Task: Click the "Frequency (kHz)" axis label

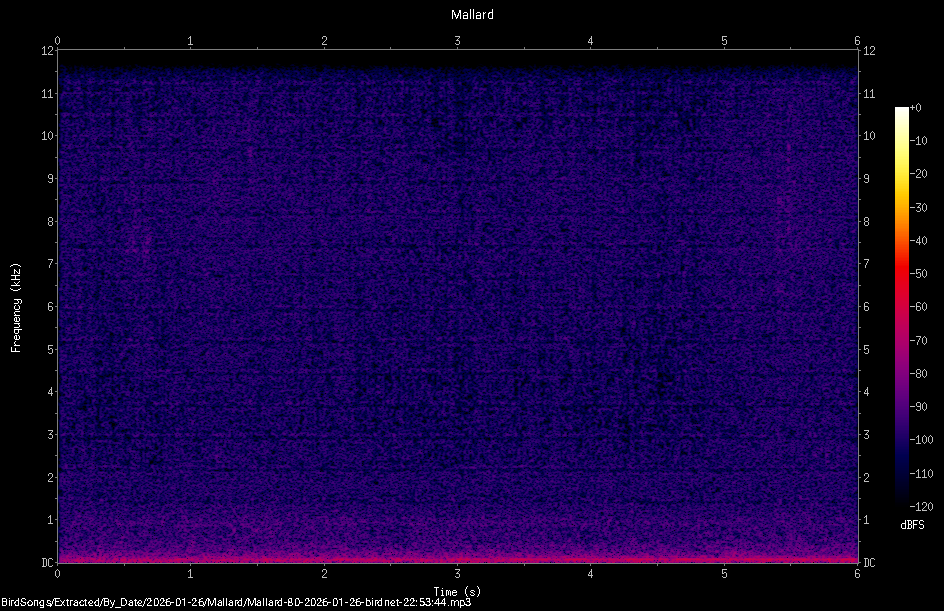Action: tap(14, 305)
